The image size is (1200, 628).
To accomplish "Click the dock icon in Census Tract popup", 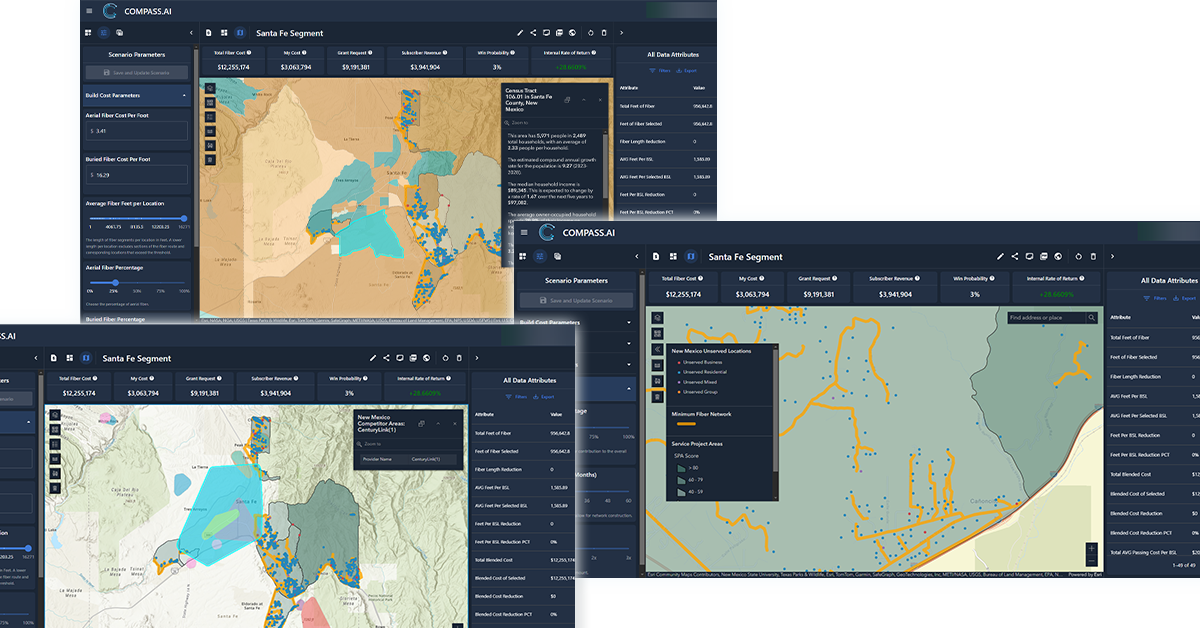I will point(567,100).
